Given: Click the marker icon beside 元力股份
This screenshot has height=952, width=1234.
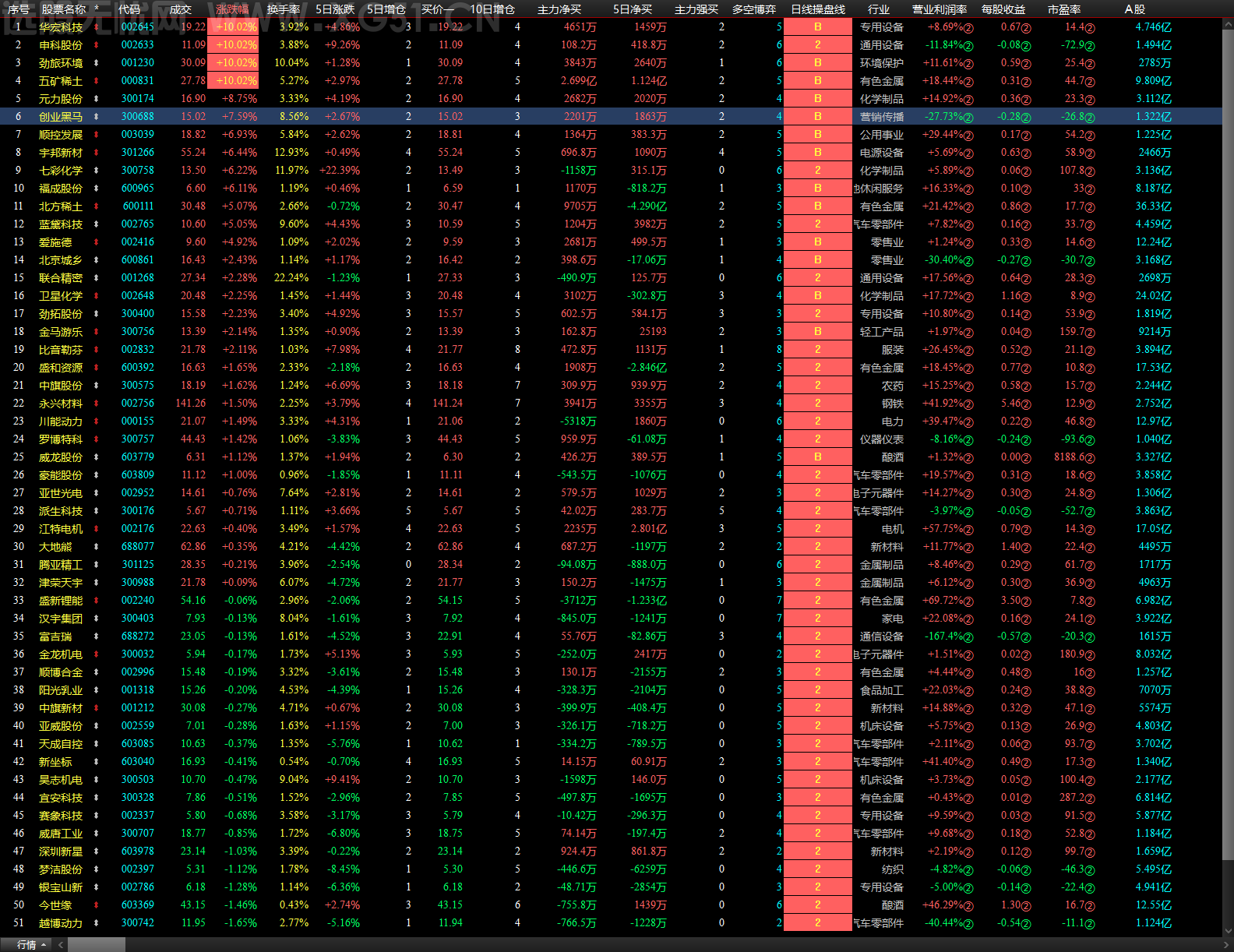Looking at the screenshot, I should pyautogui.click(x=97, y=99).
